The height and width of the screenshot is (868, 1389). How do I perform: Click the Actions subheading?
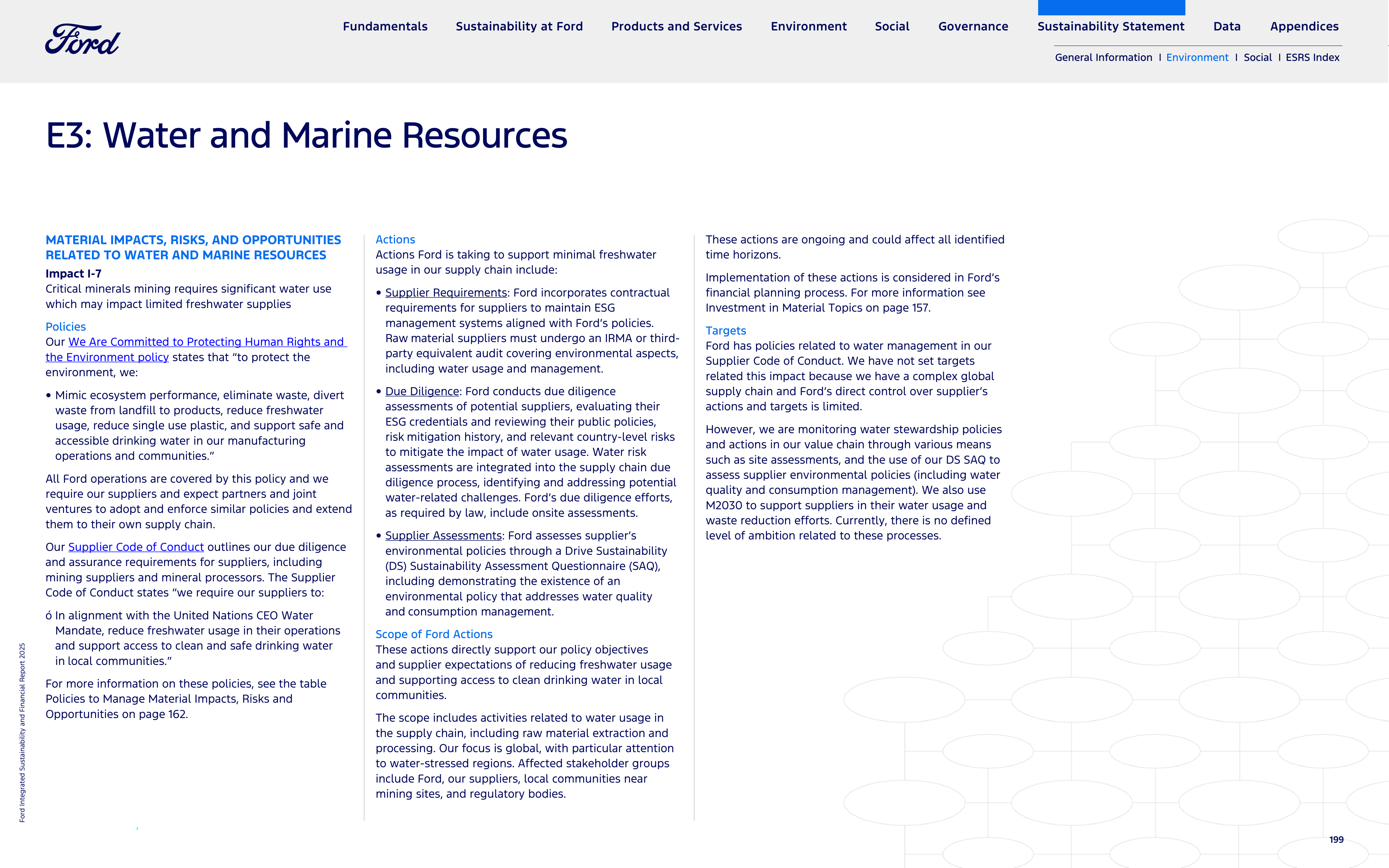click(x=395, y=239)
